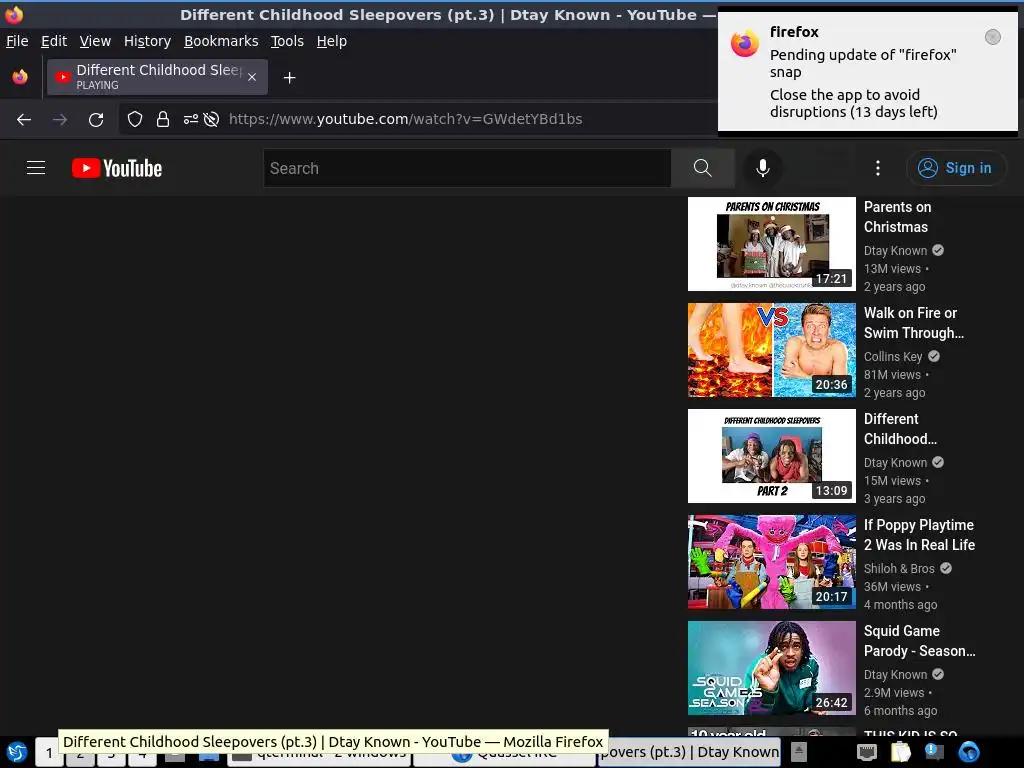Click the autoplay blocked icon in address bar
Viewport: 1024px width, 768px height.
(x=211, y=119)
